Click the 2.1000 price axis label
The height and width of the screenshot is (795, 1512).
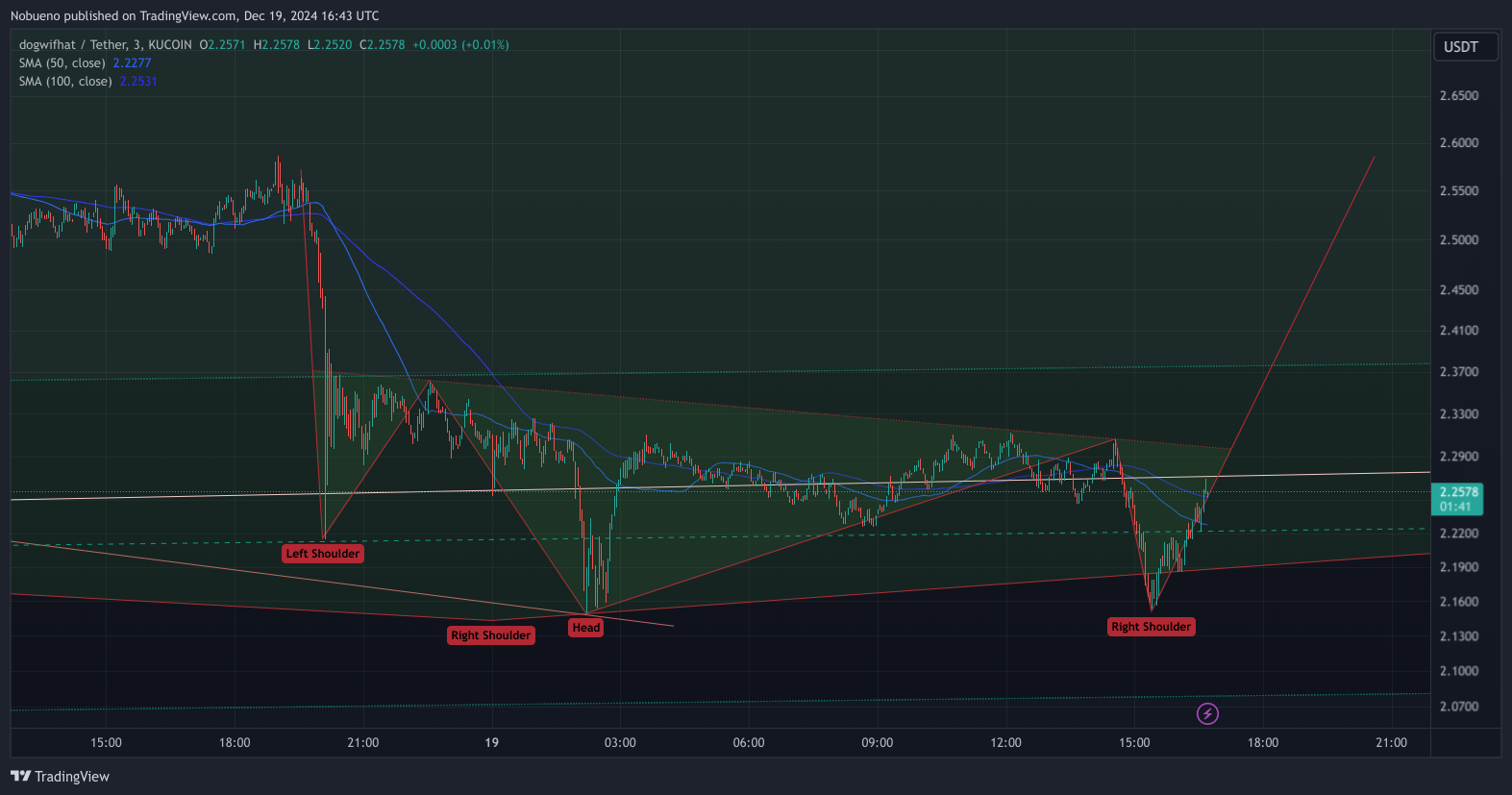(x=1458, y=671)
